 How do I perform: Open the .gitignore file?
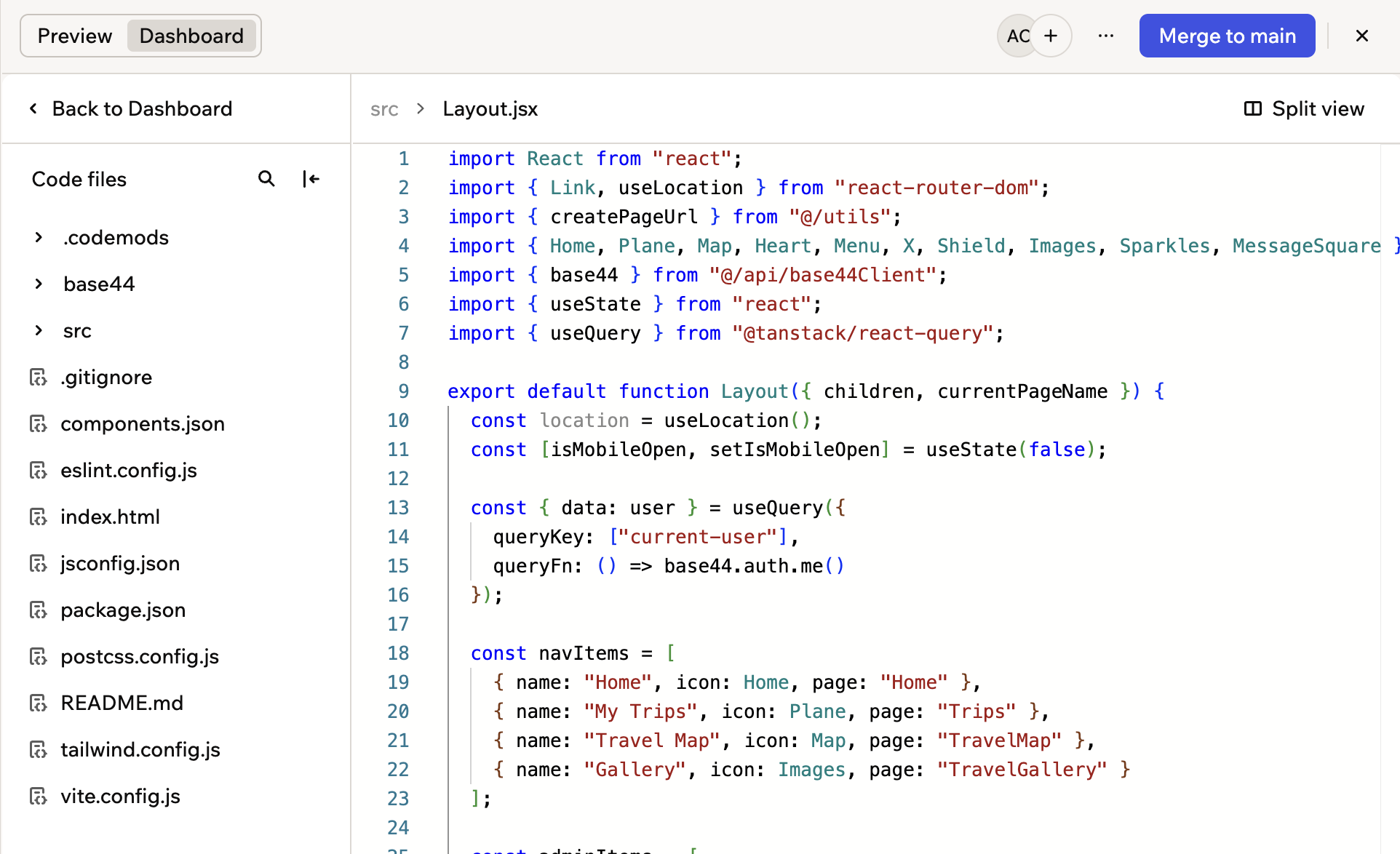(106, 378)
